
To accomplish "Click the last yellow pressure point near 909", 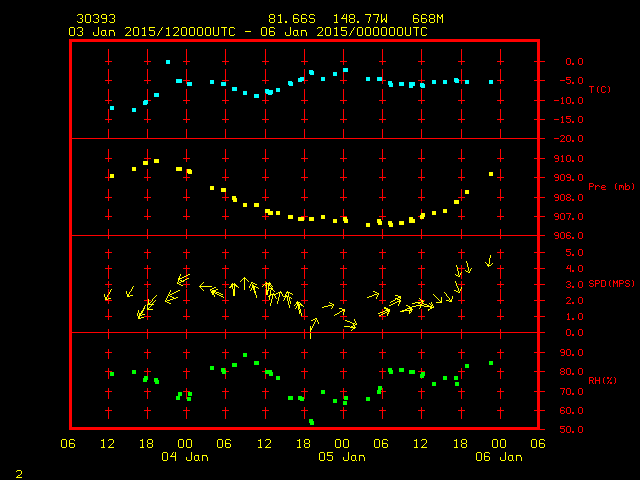I will coord(491,174).
